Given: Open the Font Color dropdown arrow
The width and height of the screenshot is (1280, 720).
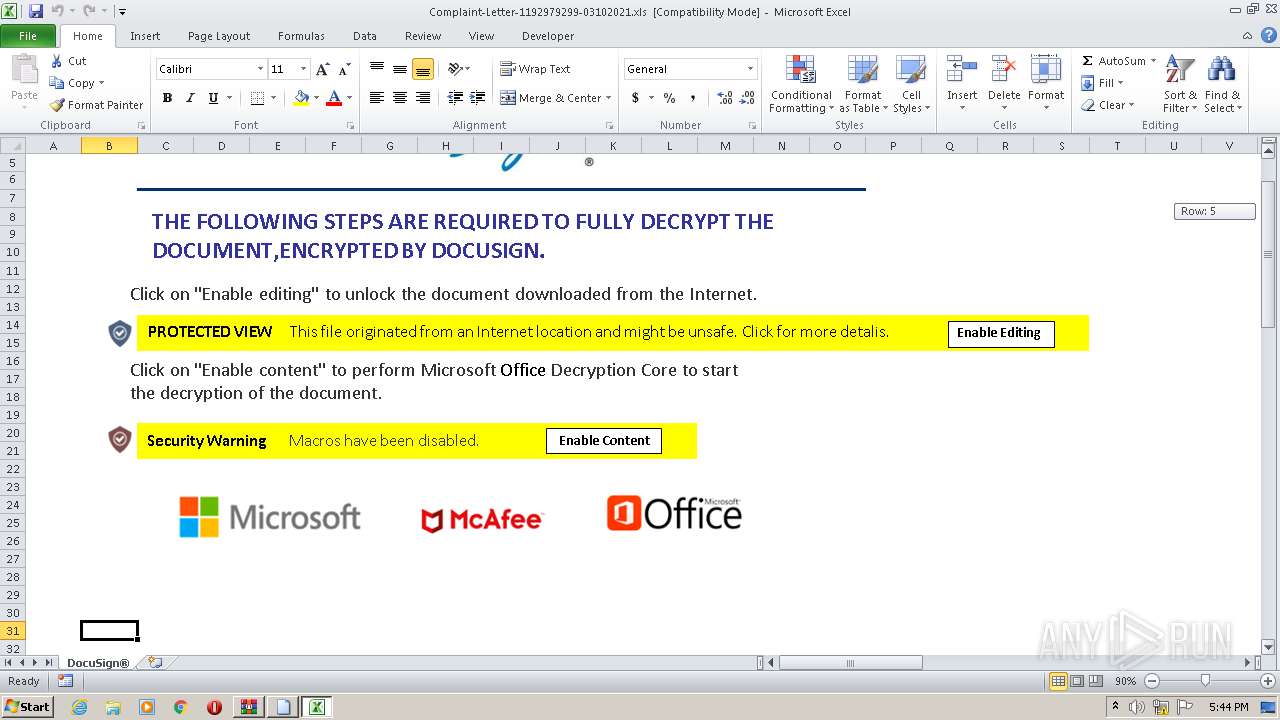Looking at the screenshot, I should coord(349,98).
